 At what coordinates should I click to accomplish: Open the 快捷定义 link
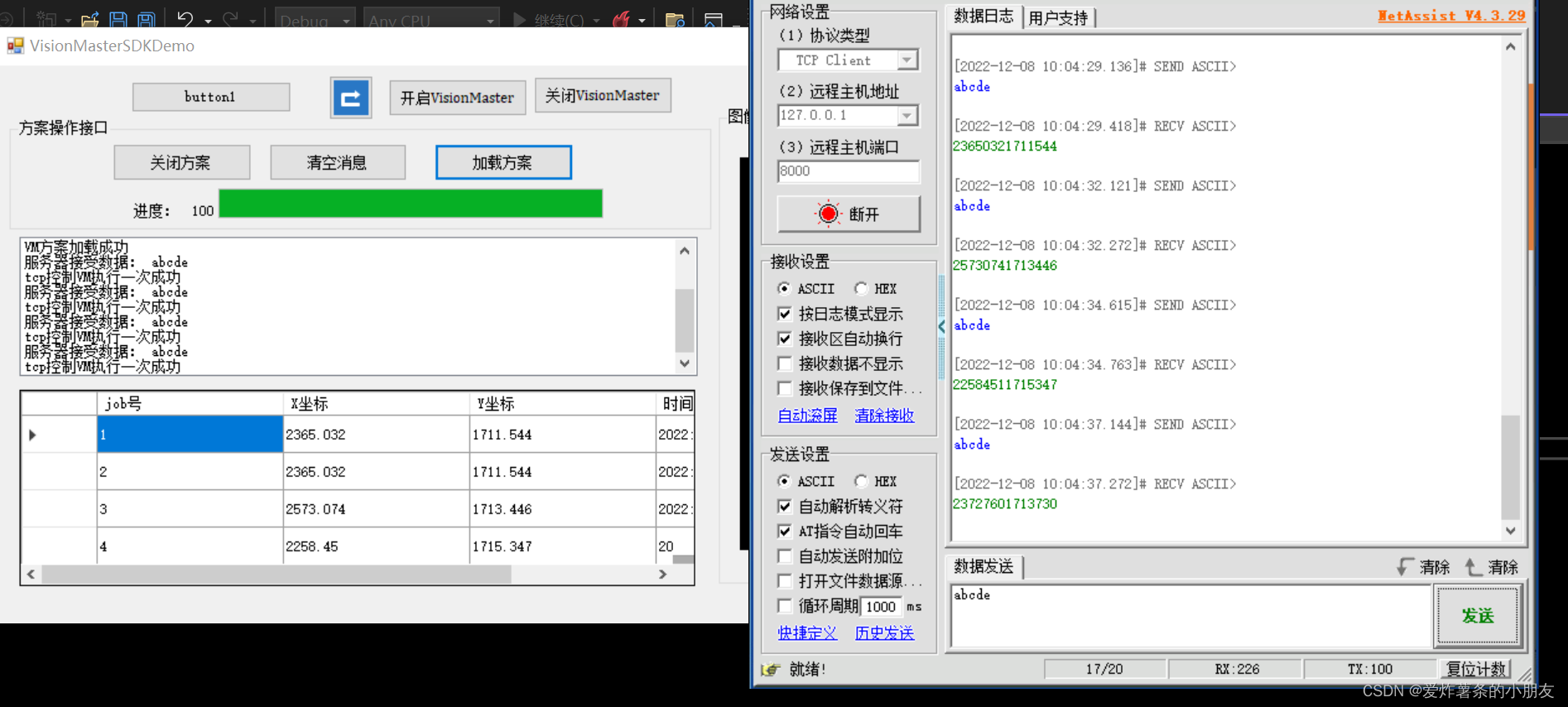coord(807,633)
